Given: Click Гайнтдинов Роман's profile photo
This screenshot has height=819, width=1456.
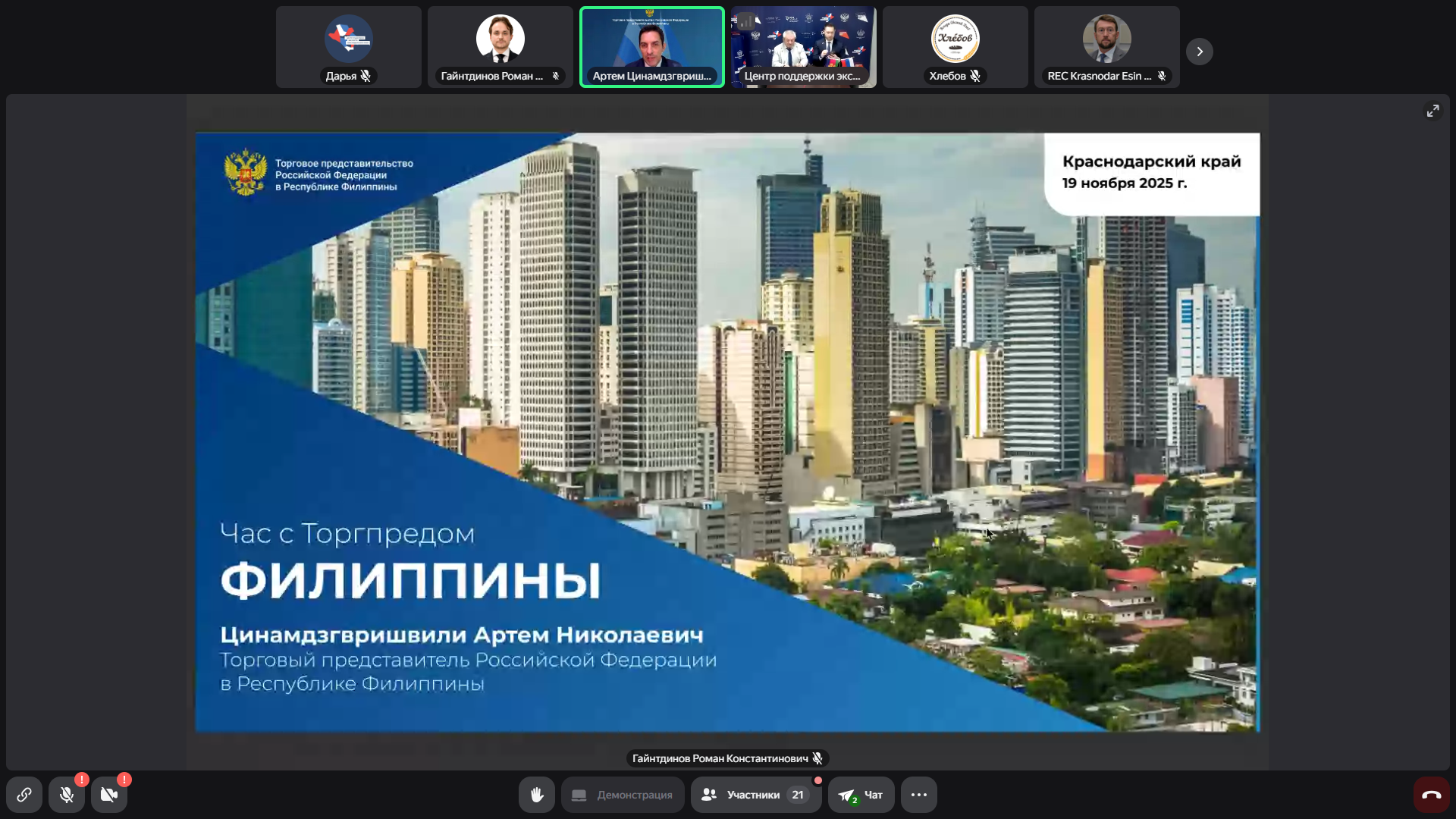Looking at the screenshot, I should pos(500,39).
